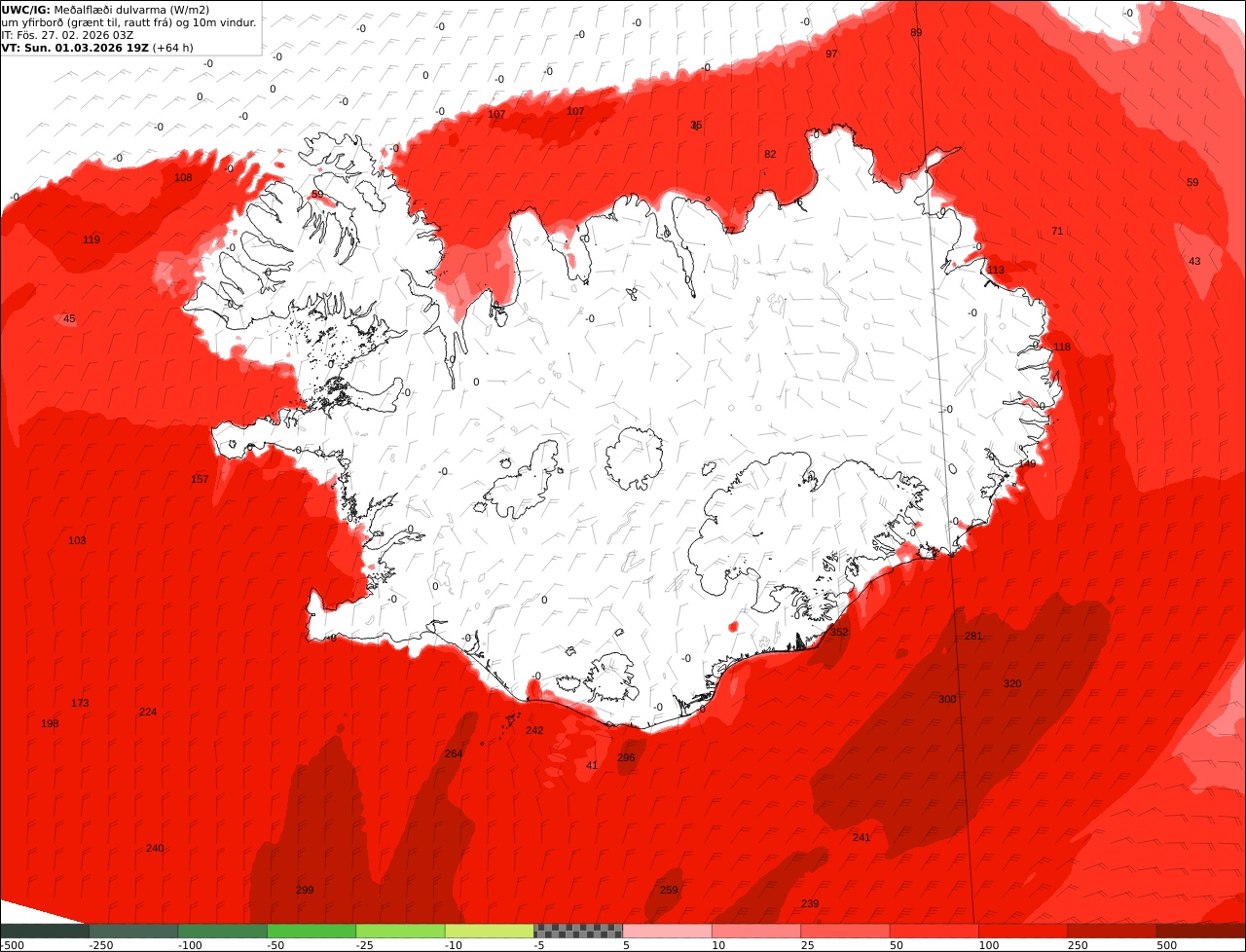Click the checkered swatch between -5 and 5
The height and width of the screenshot is (952, 1246).
click(578, 931)
